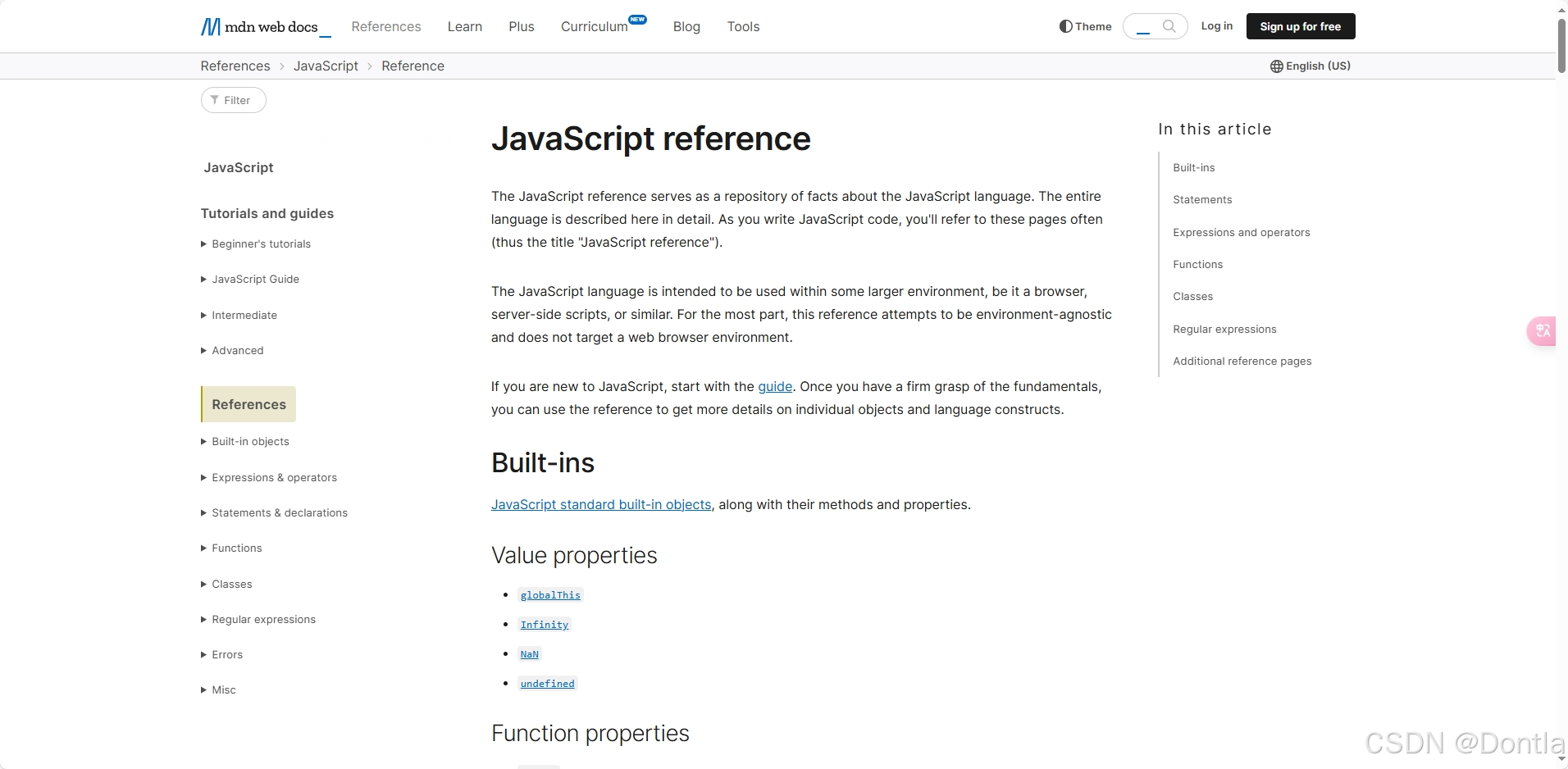Open Learn top navigation menu
Screen dimensions: 1568x769
pos(465,27)
